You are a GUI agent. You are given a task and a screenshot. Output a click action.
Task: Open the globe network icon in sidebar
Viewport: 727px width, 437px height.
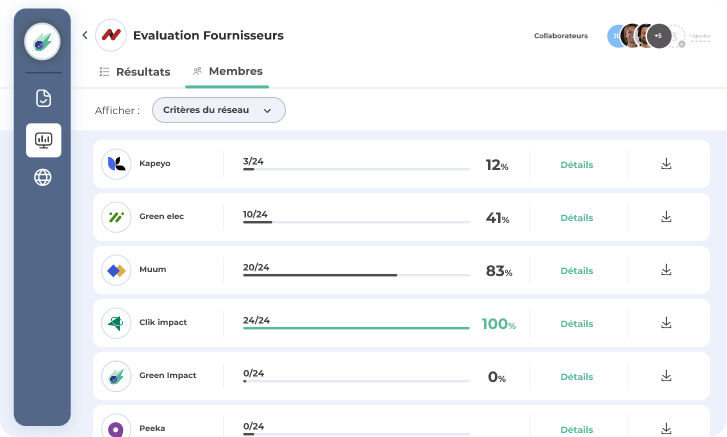43,178
